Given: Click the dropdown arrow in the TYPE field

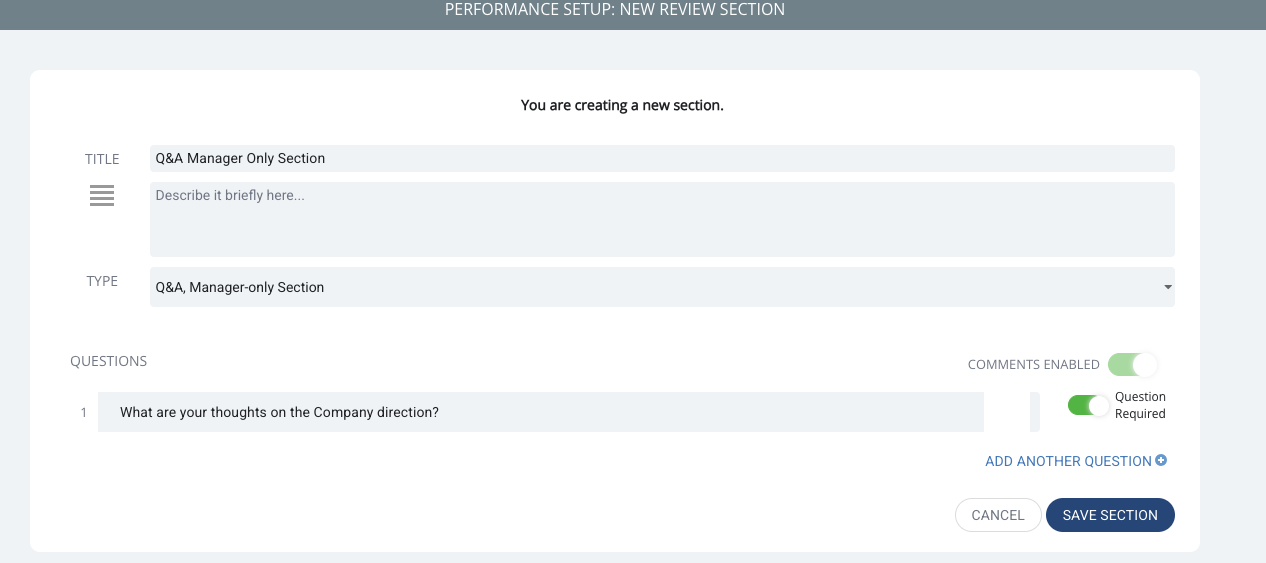Looking at the screenshot, I should (x=1167, y=288).
